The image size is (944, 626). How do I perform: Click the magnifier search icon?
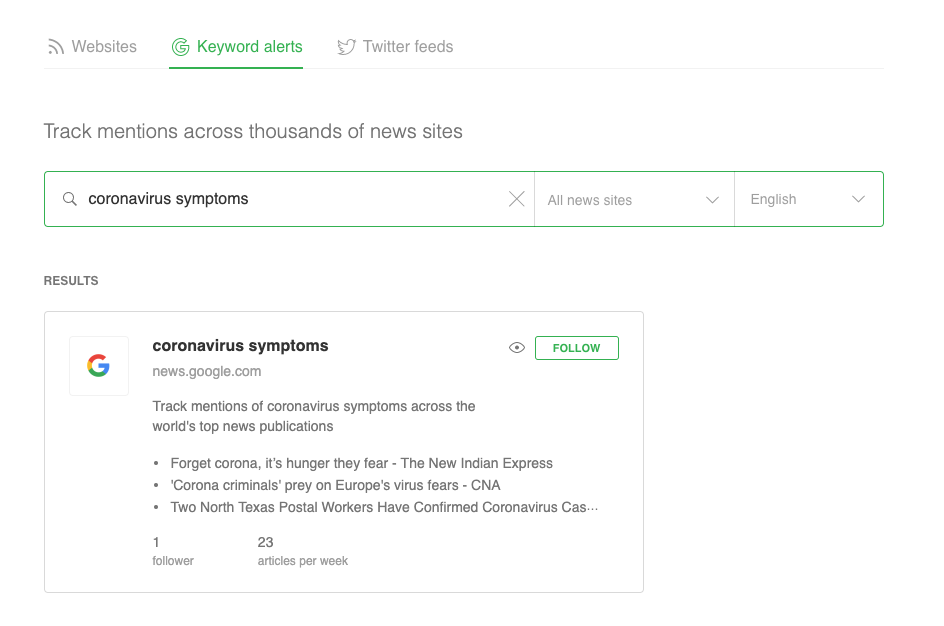[x=70, y=199]
